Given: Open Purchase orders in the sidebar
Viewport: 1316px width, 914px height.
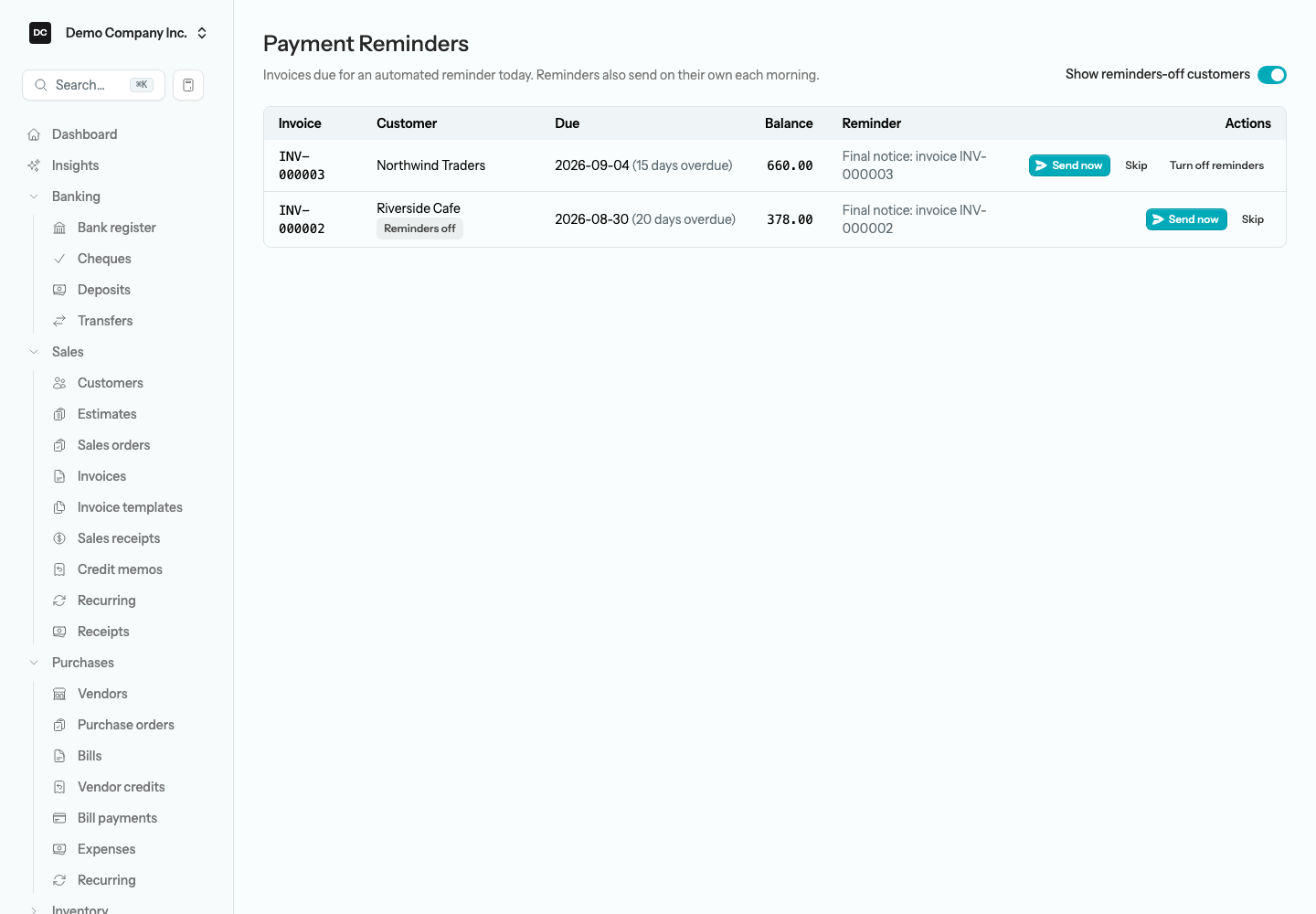Looking at the screenshot, I should click(126, 725).
